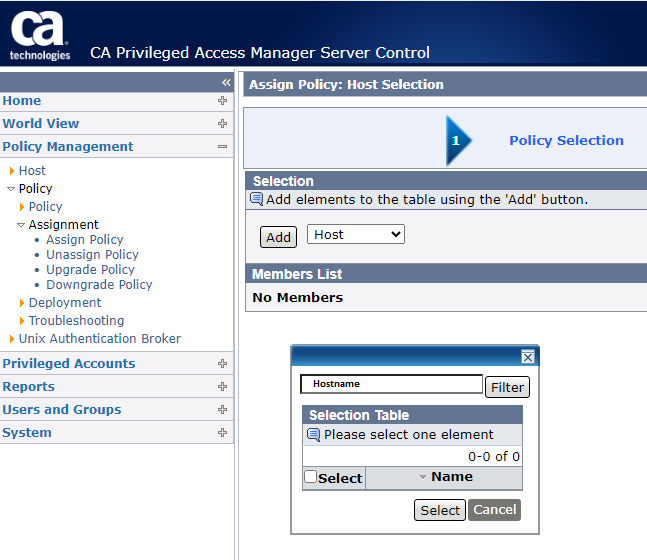Image resolution: width=647 pixels, height=560 pixels.
Task: Click the info note icon in Selection section
Action: [256, 199]
